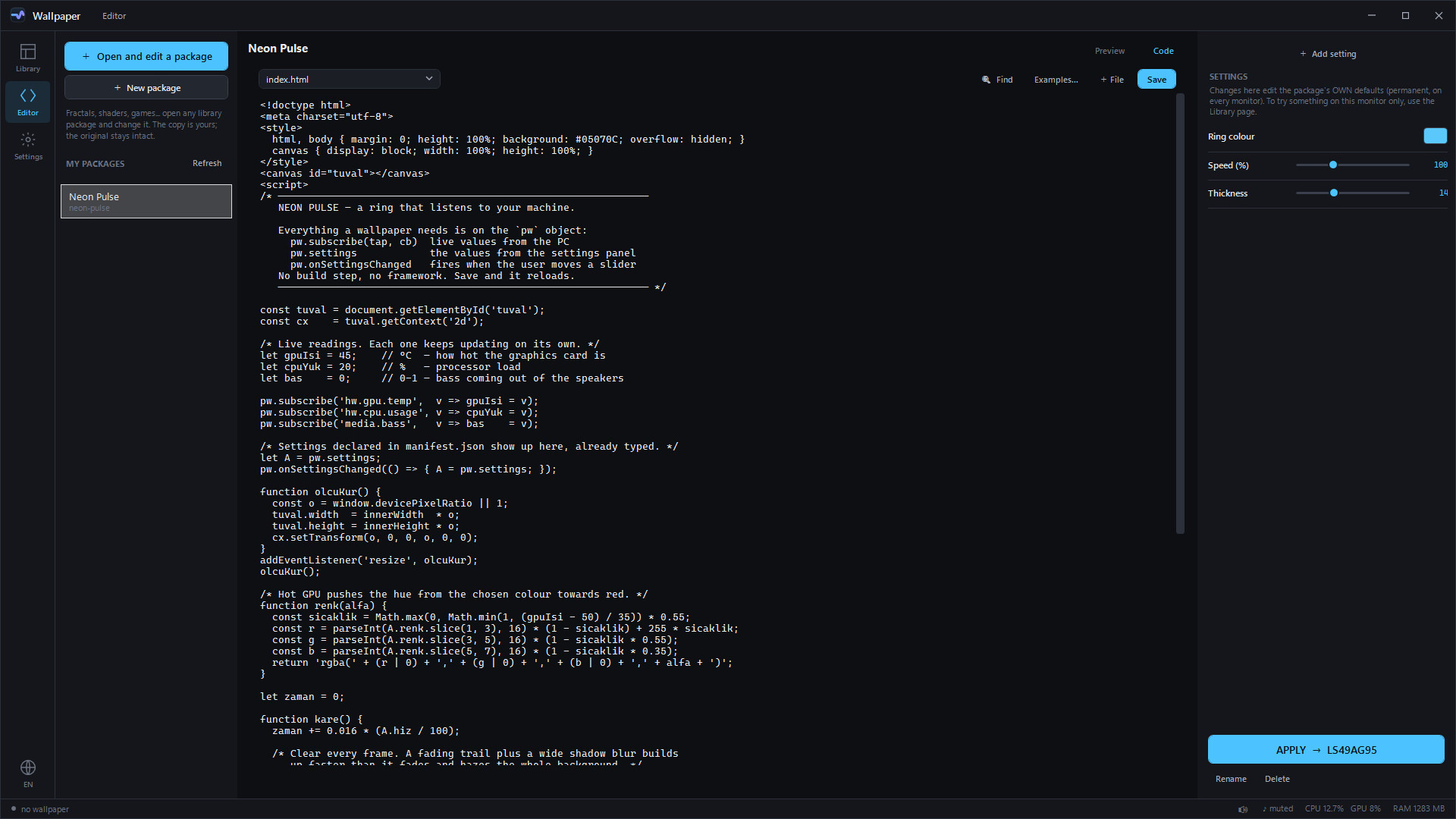Image resolution: width=1456 pixels, height=819 pixels.
Task: Open the Library sidebar page
Action: tap(28, 58)
